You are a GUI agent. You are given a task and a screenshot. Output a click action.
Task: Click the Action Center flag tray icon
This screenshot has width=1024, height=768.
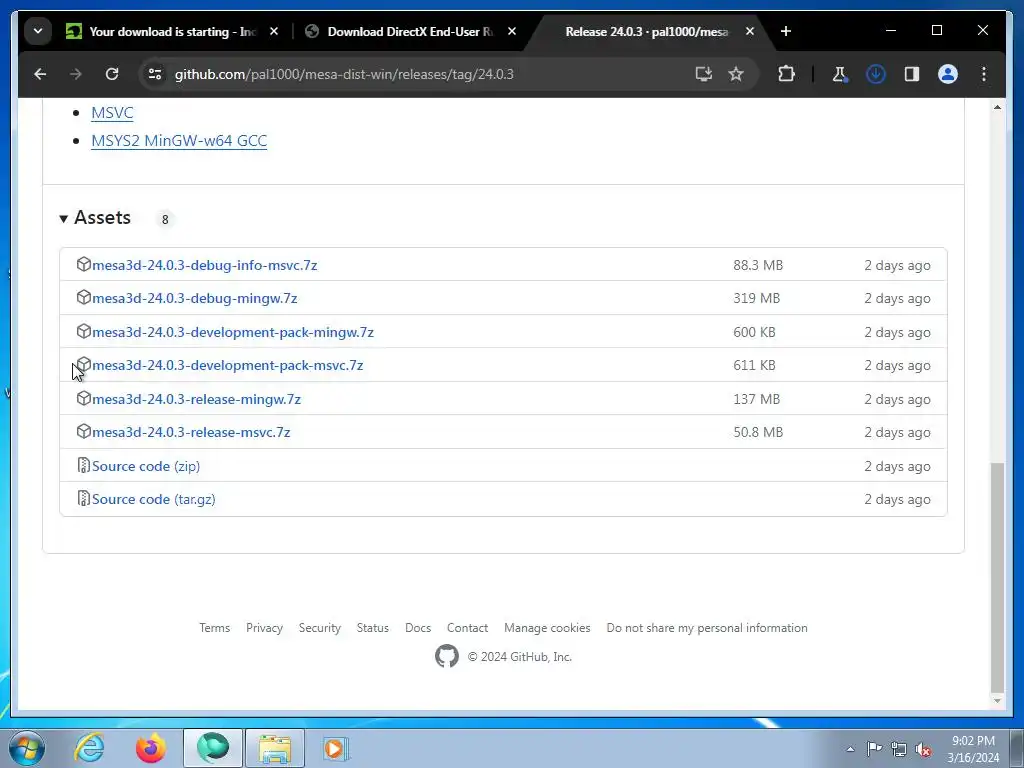(874, 749)
